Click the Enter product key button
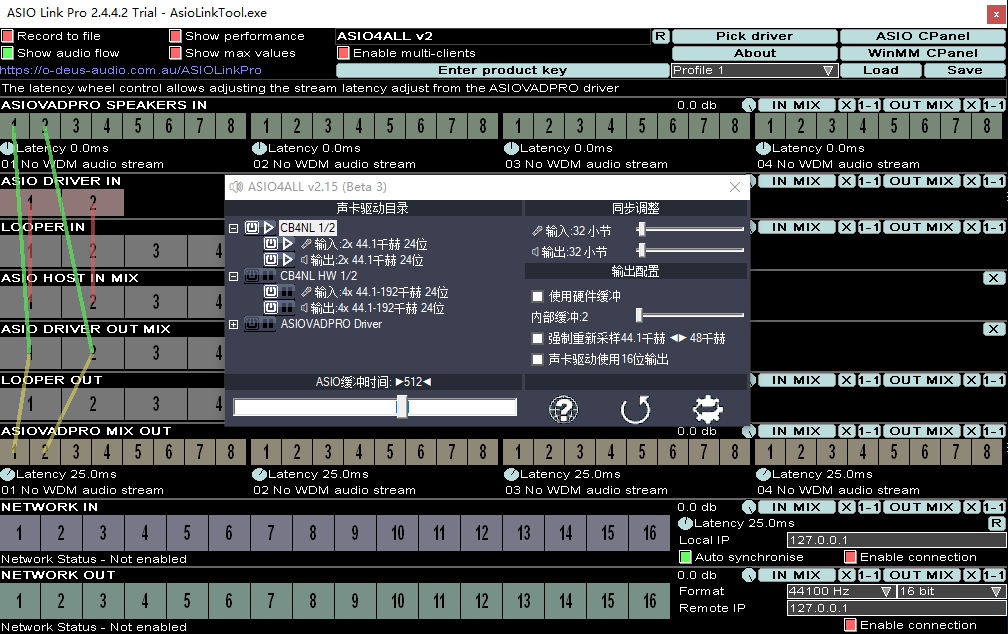This screenshot has width=1008, height=634. pyautogui.click(x=502, y=70)
